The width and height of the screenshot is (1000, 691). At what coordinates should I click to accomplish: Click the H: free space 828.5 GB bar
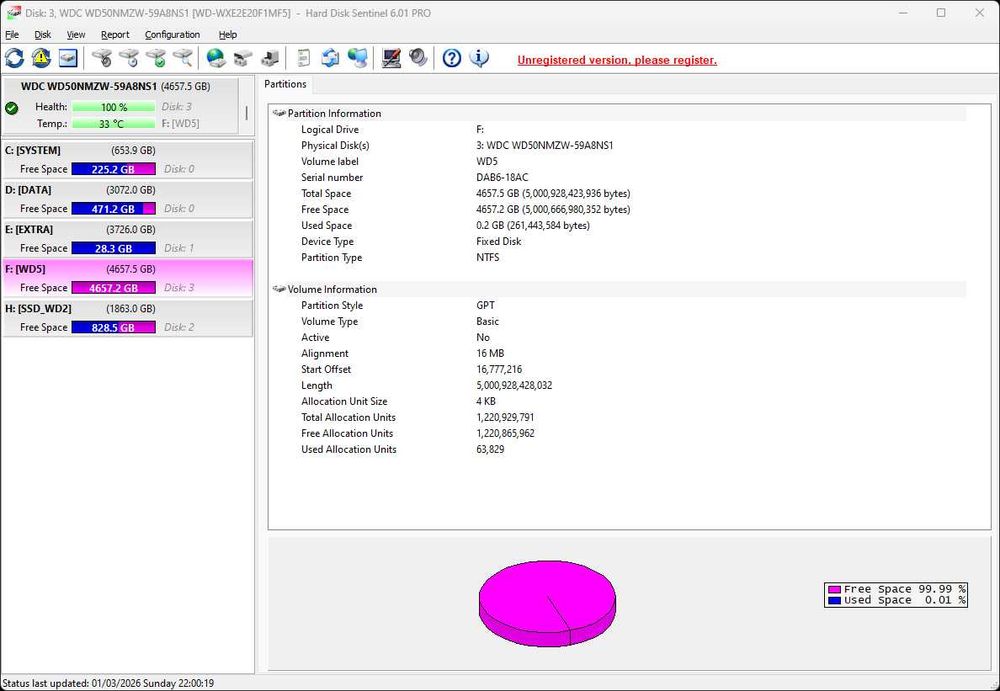click(114, 327)
